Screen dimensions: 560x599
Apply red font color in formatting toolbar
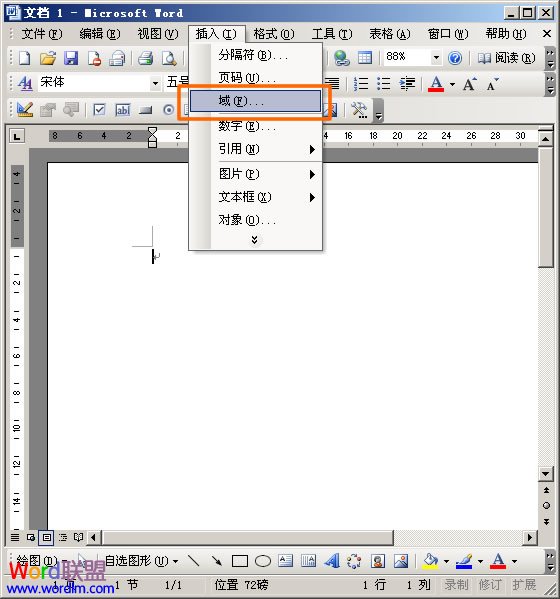(x=436, y=83)
